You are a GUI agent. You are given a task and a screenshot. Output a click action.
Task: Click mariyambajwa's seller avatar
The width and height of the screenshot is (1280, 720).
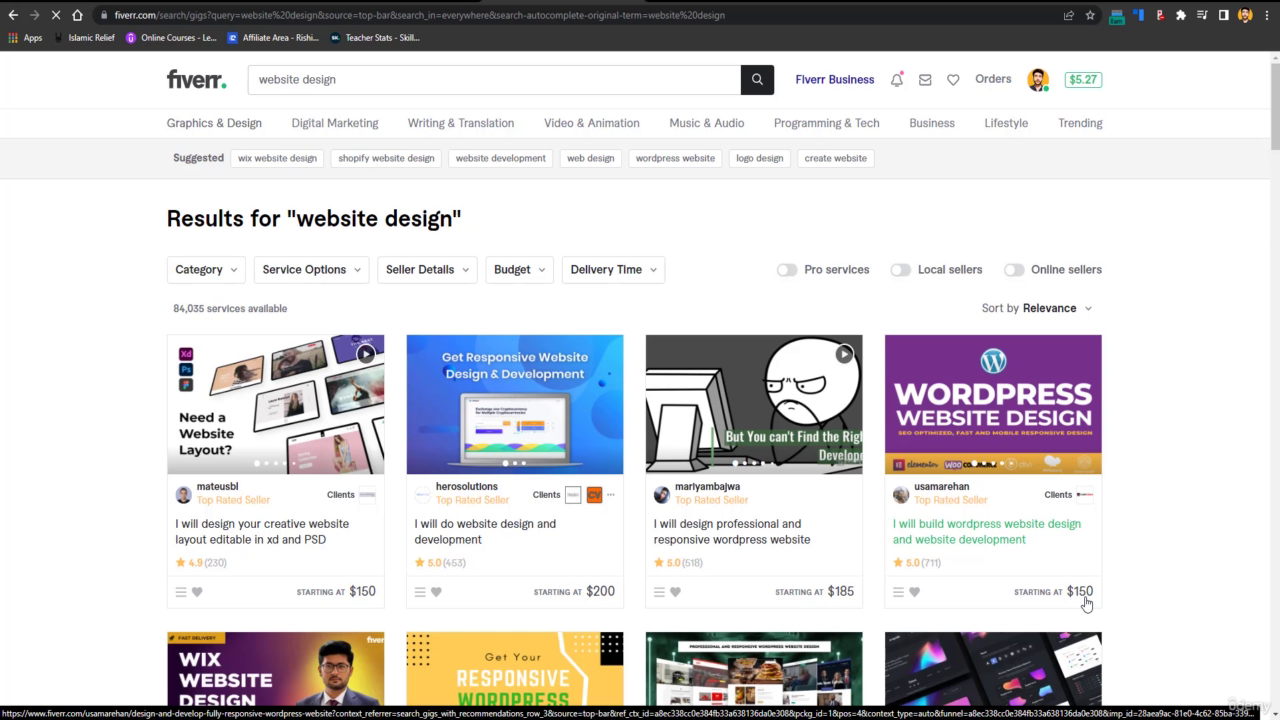tap(661, 495)
